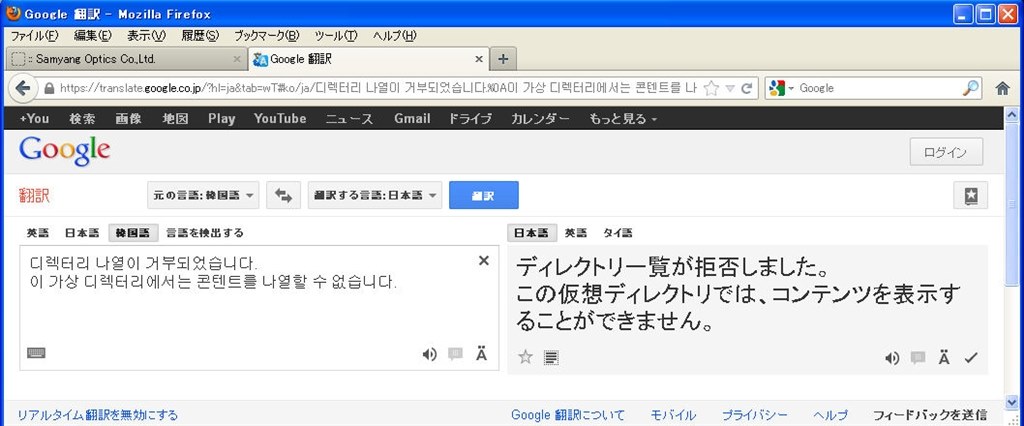This screenshot has height=426, width=1024.
Task: Listen to the Japanese translation audio
Action: [891, 358]
